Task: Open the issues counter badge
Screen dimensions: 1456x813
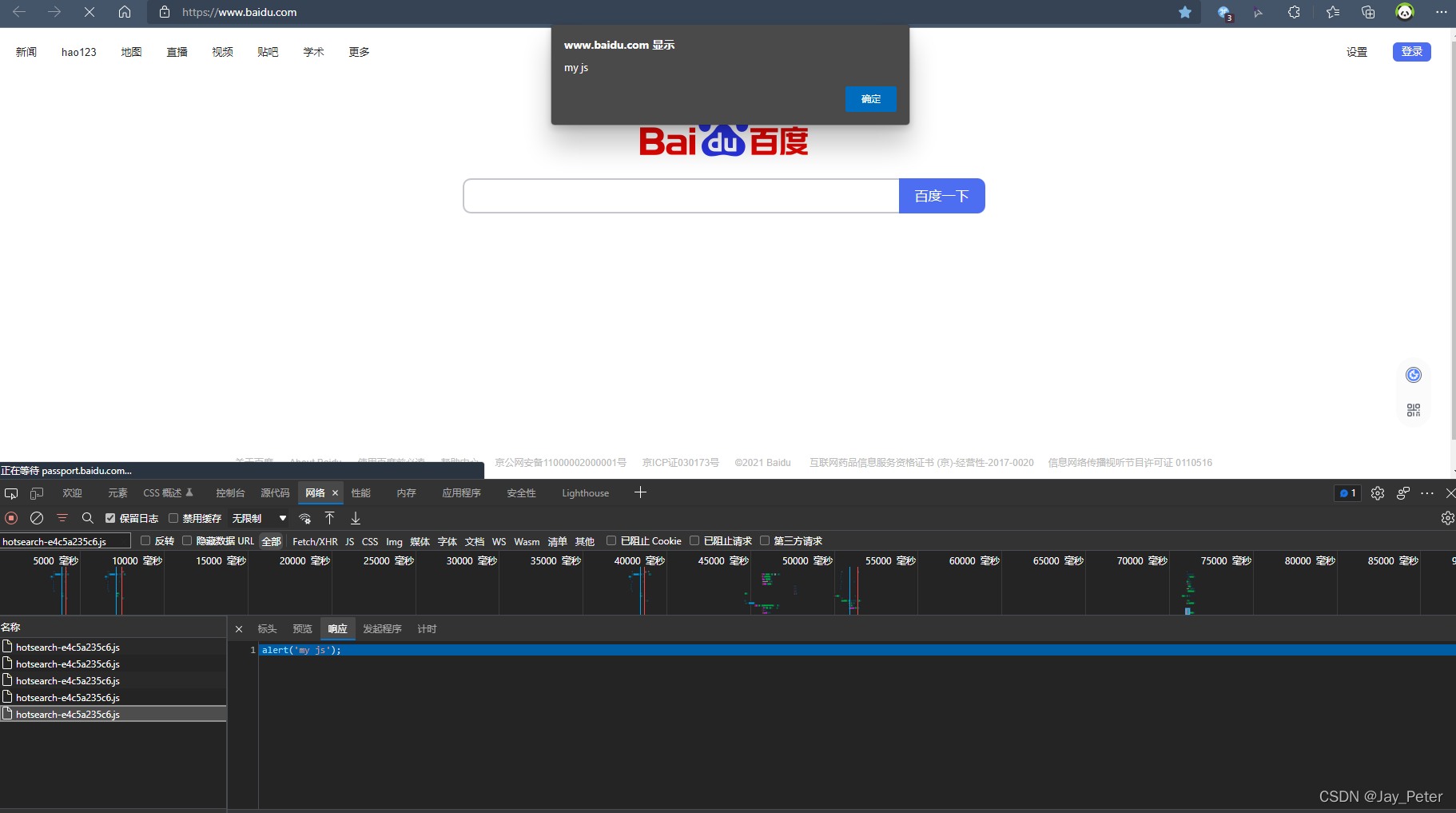Action: point(1347,493)
